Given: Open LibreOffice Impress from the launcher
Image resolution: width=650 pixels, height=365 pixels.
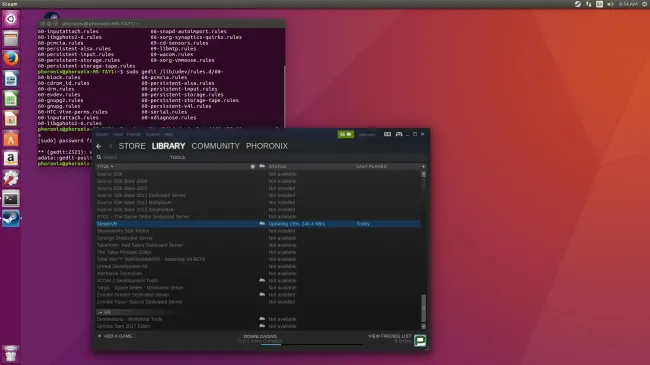Looking at the screenshot, I should point(11,119).
